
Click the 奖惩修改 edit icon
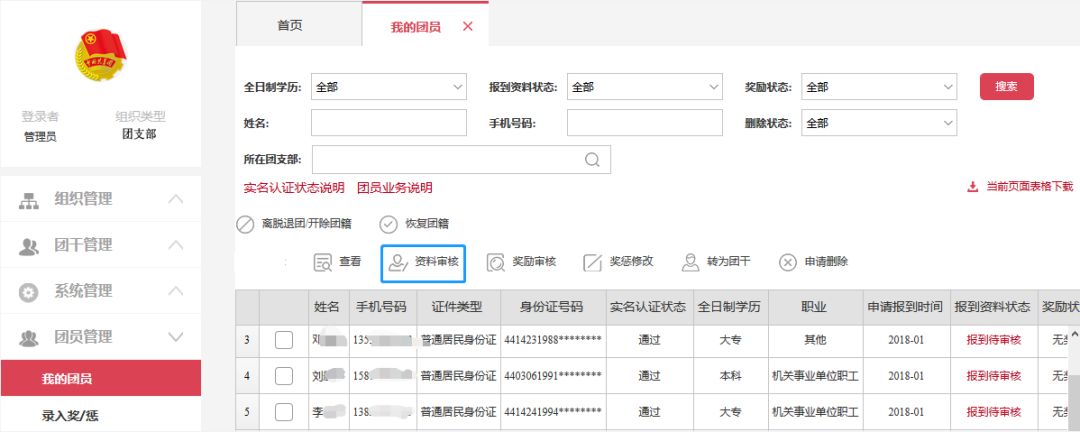(x=592, y=263)
